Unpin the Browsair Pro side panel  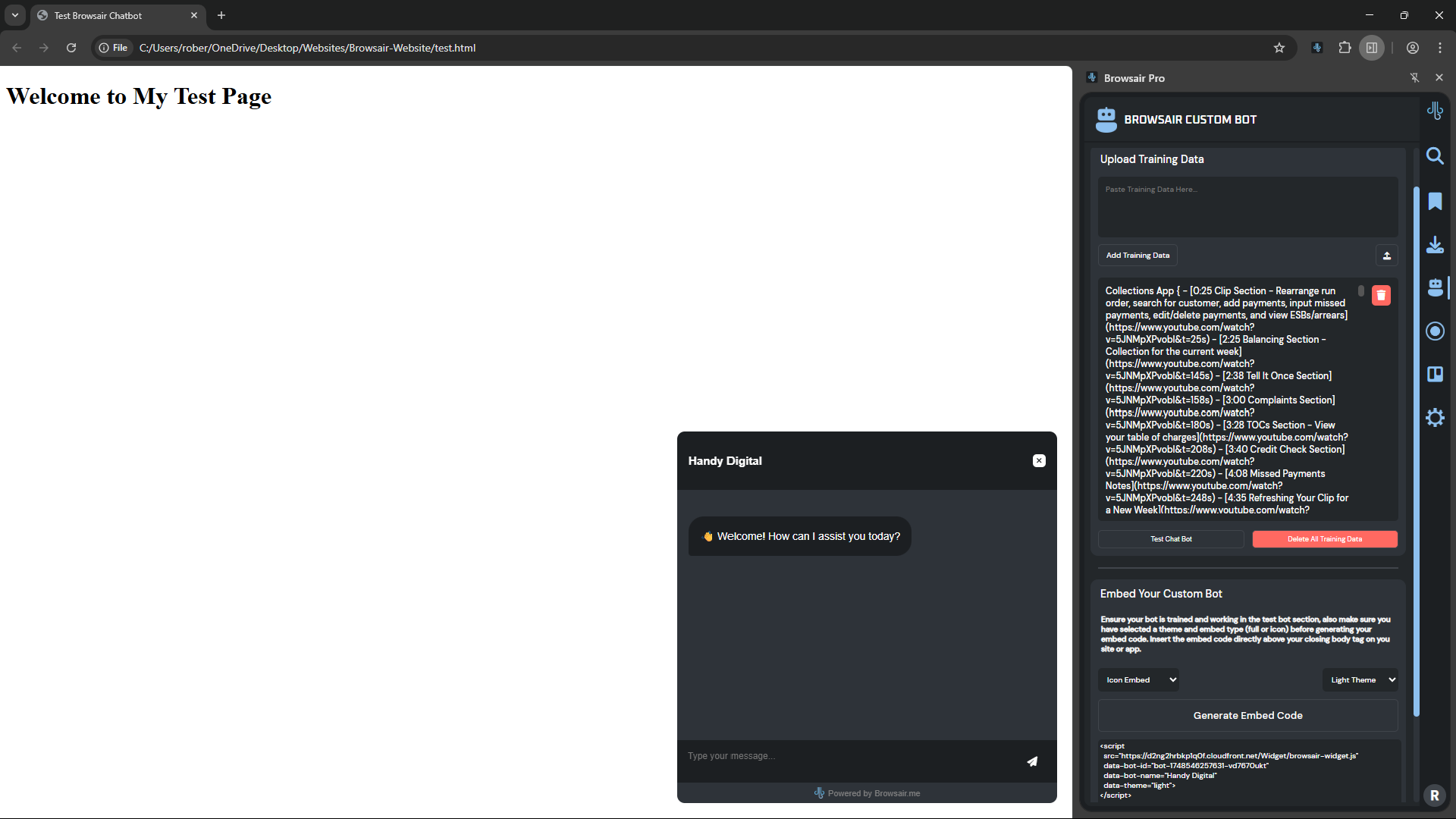tap(1414, 78)
